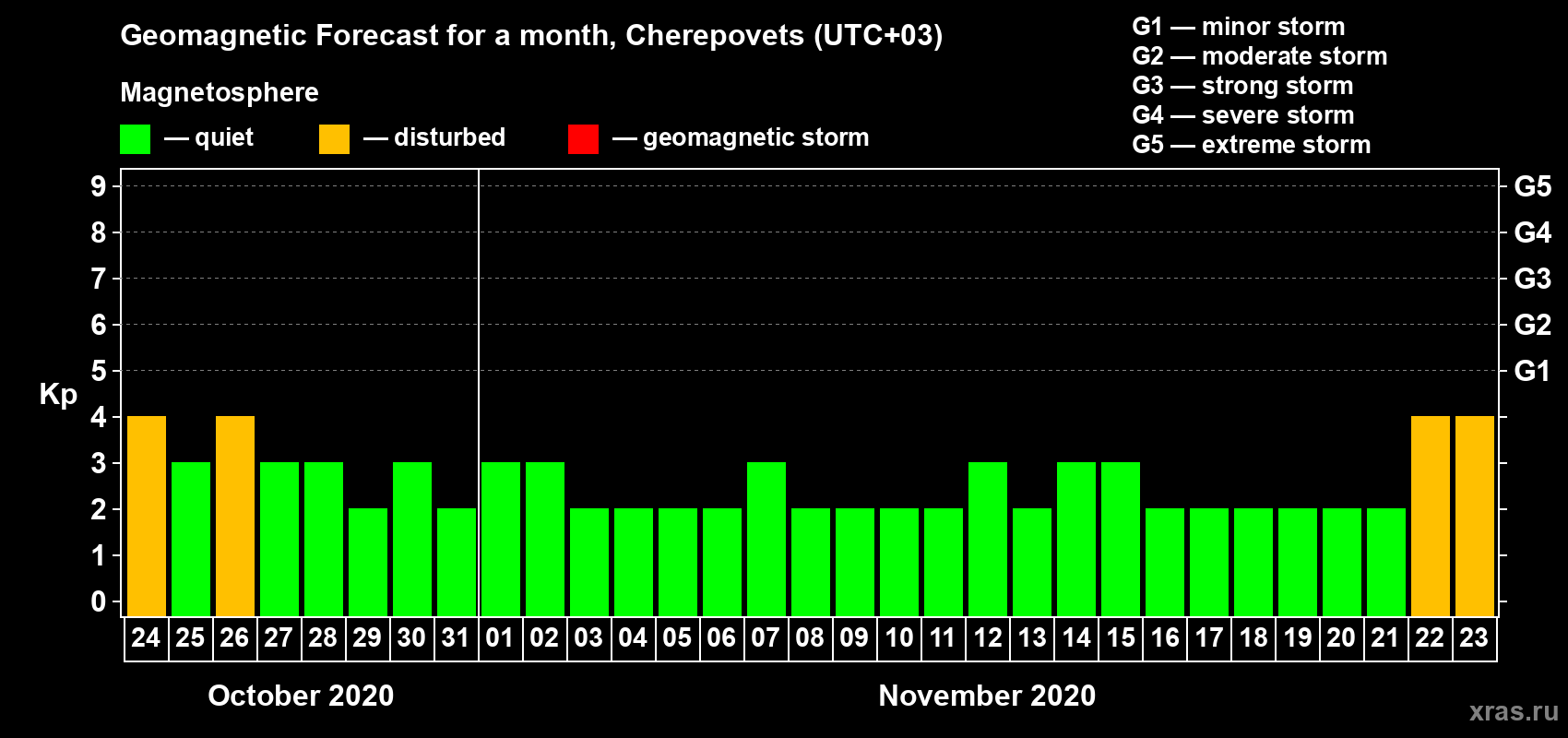Click the disturbed legend text

click(449, 137)
